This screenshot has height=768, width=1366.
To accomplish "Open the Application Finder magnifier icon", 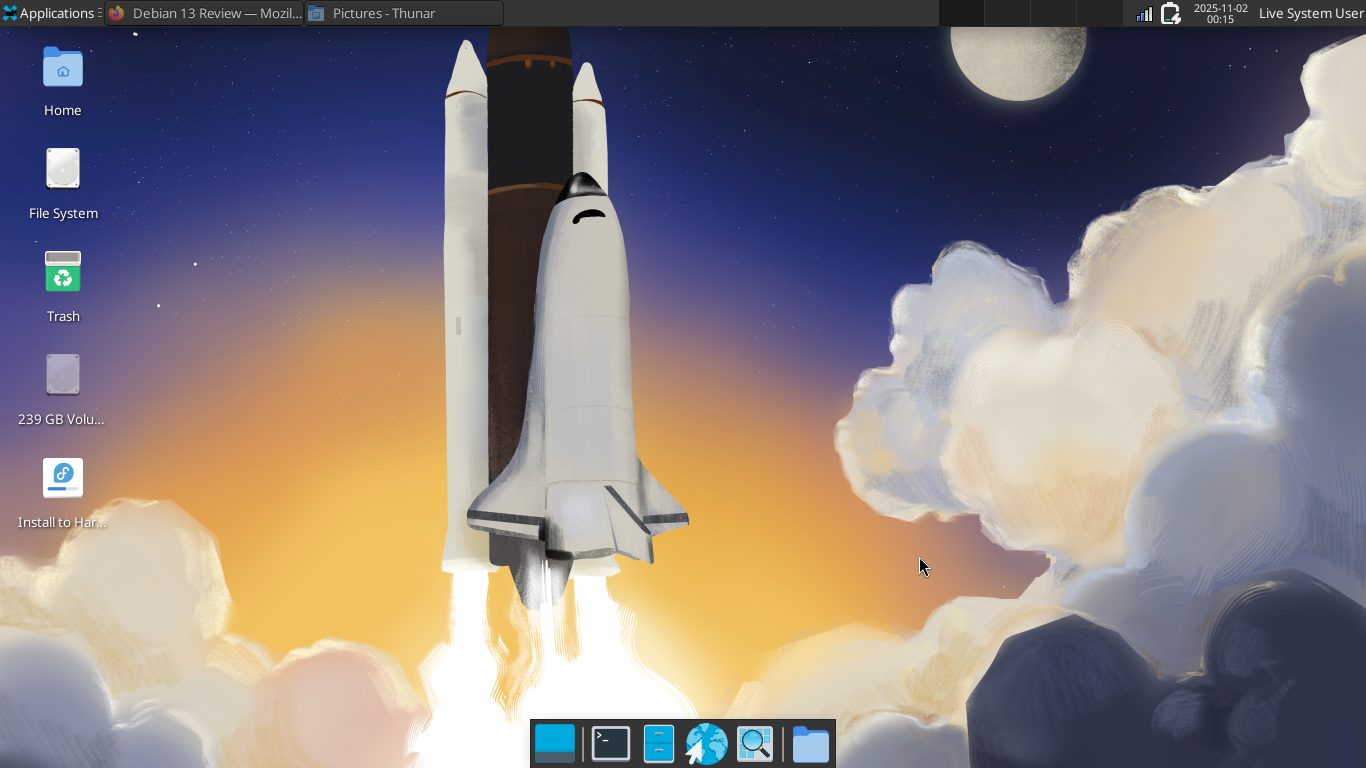I will tap(754, 743).
